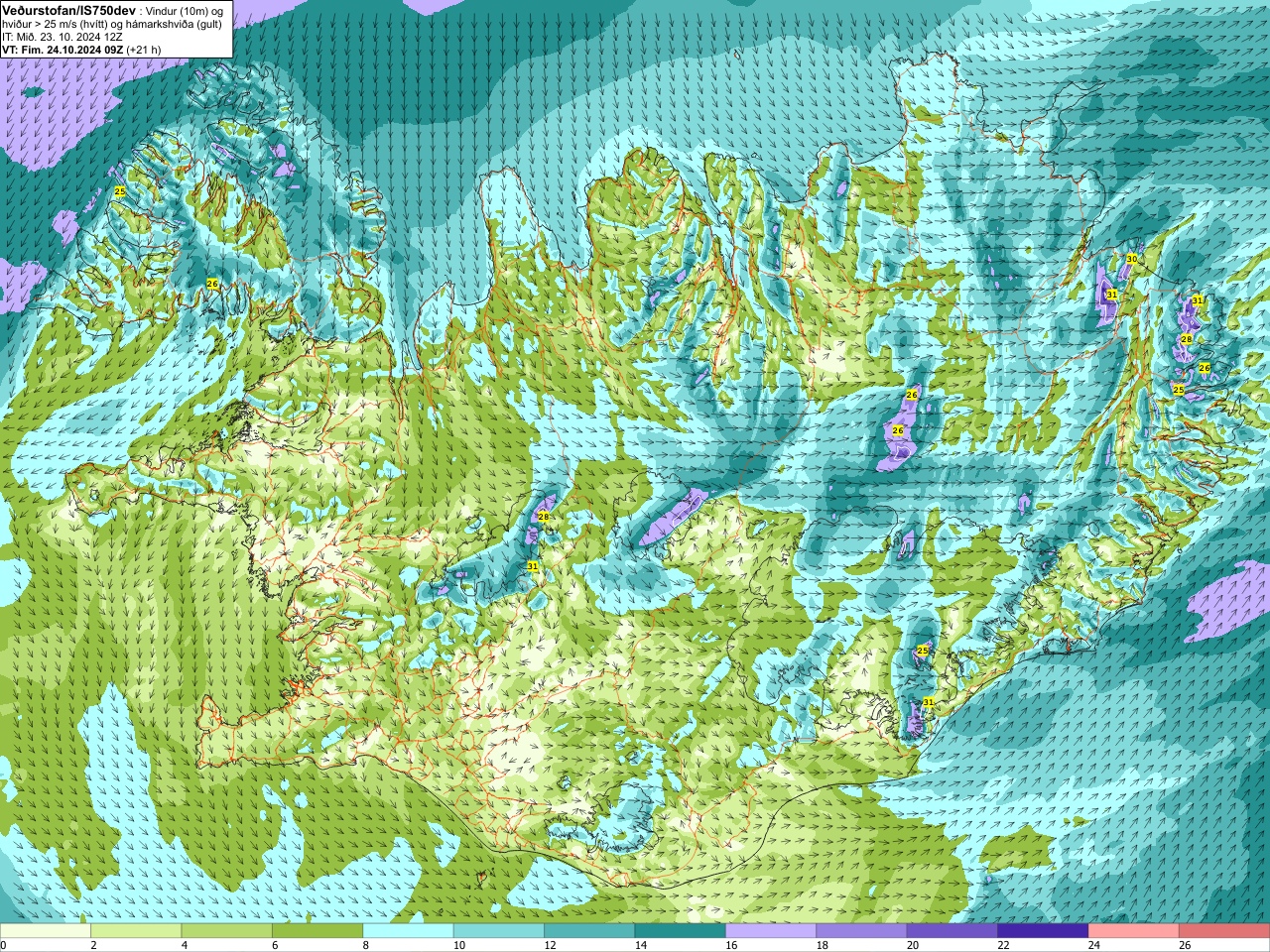1270x952 pixels.
Task: Click the "Vindur (10m) og" caption text
Action: pos(183,10)
